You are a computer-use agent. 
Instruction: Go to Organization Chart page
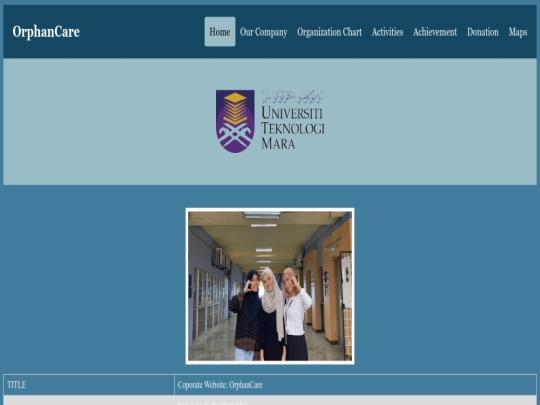pos(329,32)
